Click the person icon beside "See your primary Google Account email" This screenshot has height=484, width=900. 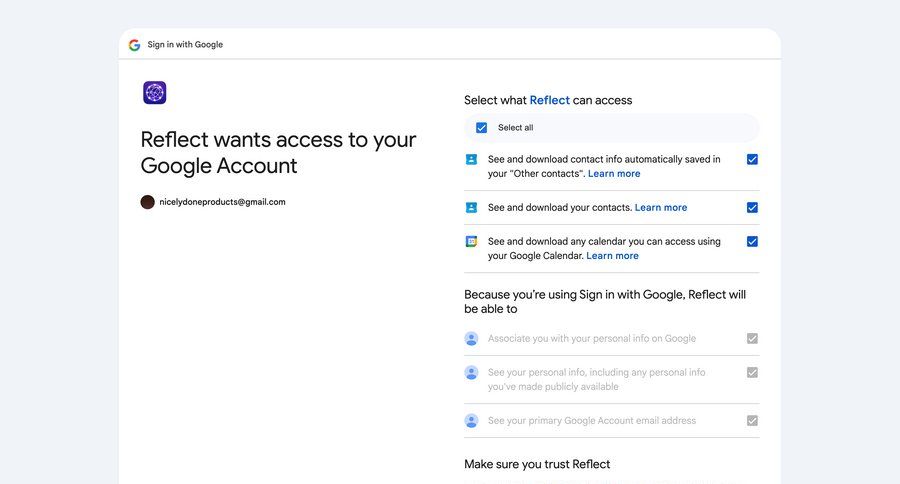click(471, 421)
